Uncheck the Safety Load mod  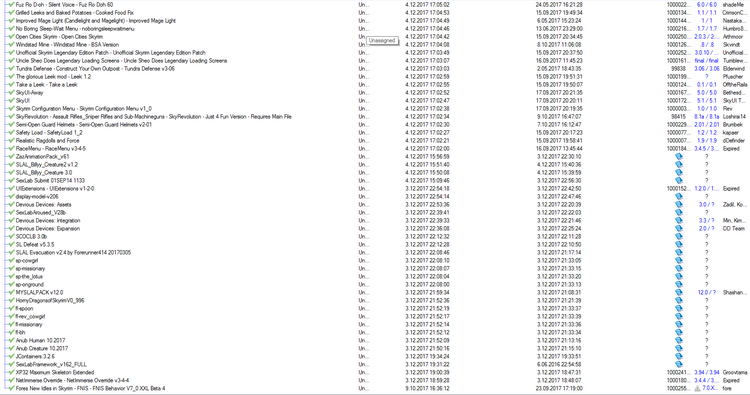click(11, 132)
